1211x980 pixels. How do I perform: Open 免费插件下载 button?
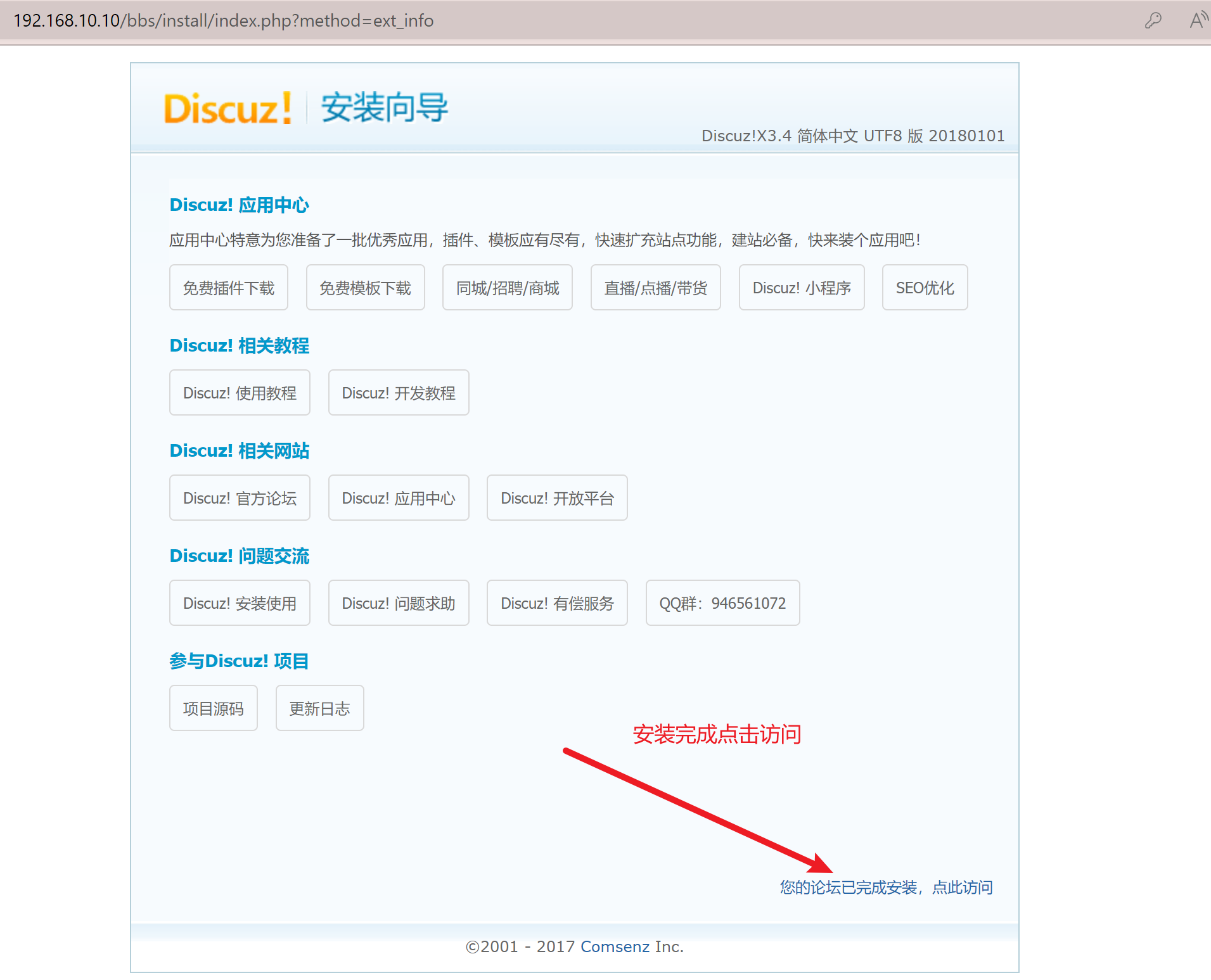(229, 288)
